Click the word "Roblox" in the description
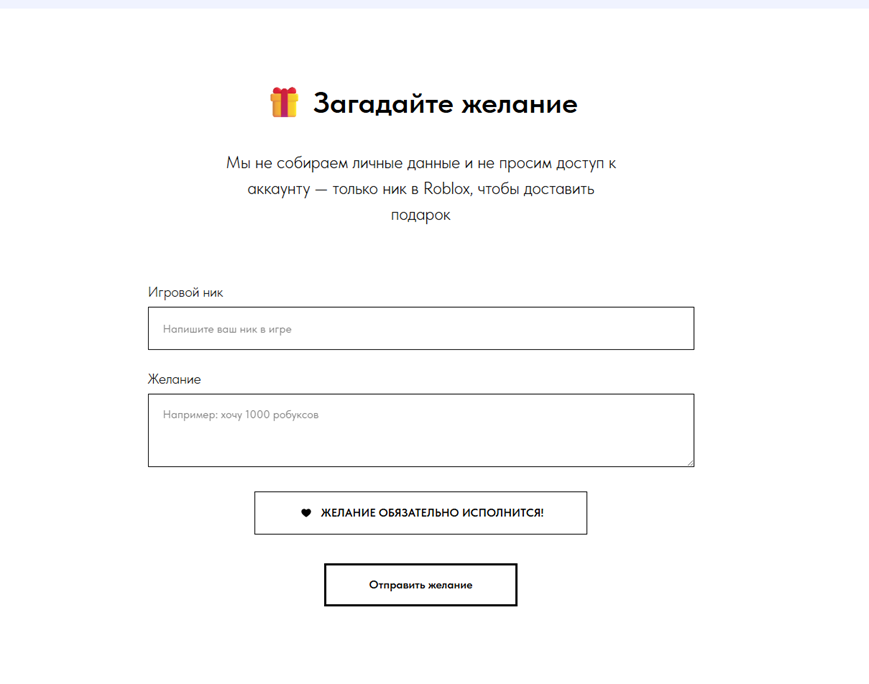This screenshot has width=869, height=684. [x=447, y=188]
